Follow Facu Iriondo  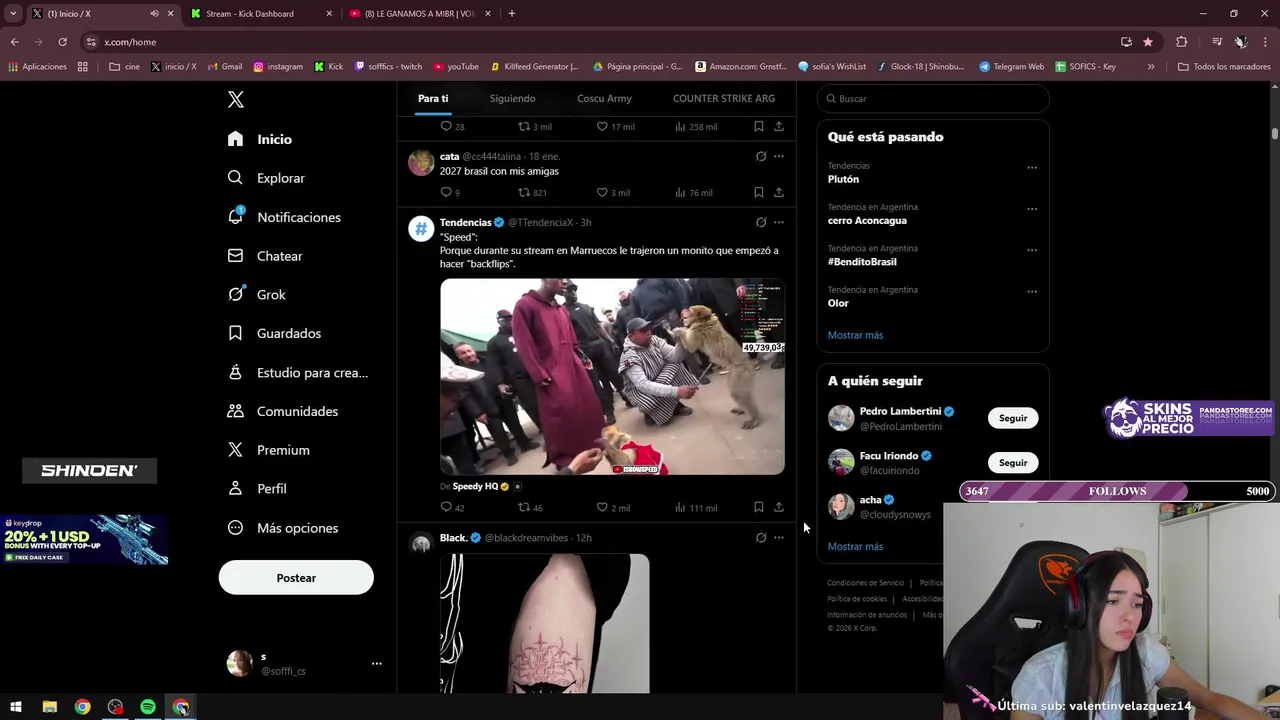click(x=1013, y=463)
